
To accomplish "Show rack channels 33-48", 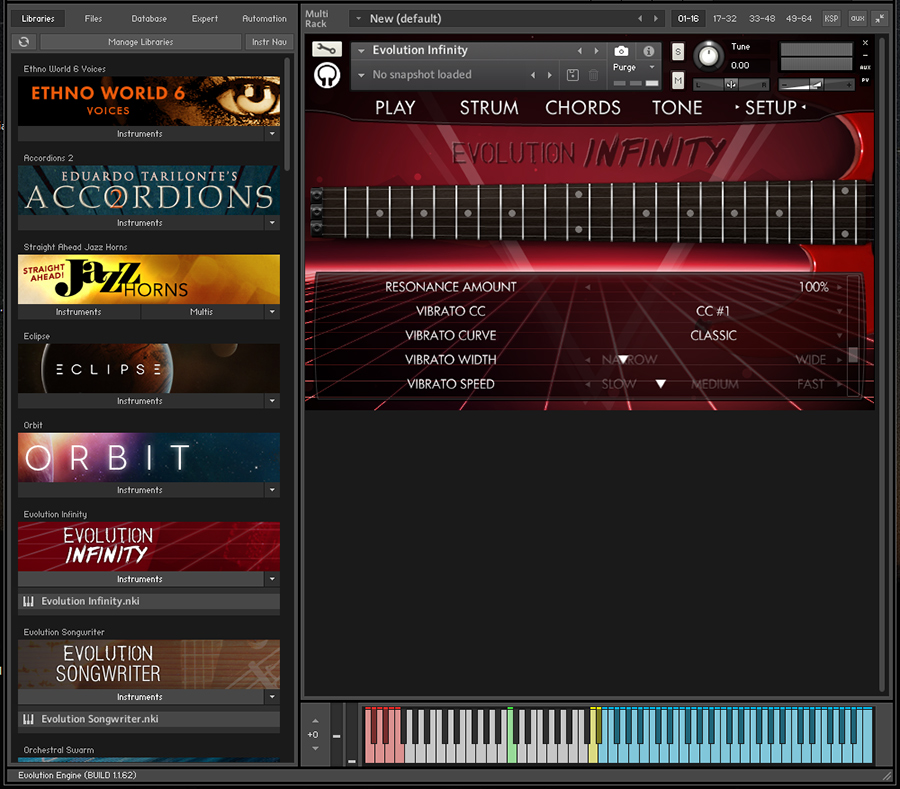I will coord(762,18).
